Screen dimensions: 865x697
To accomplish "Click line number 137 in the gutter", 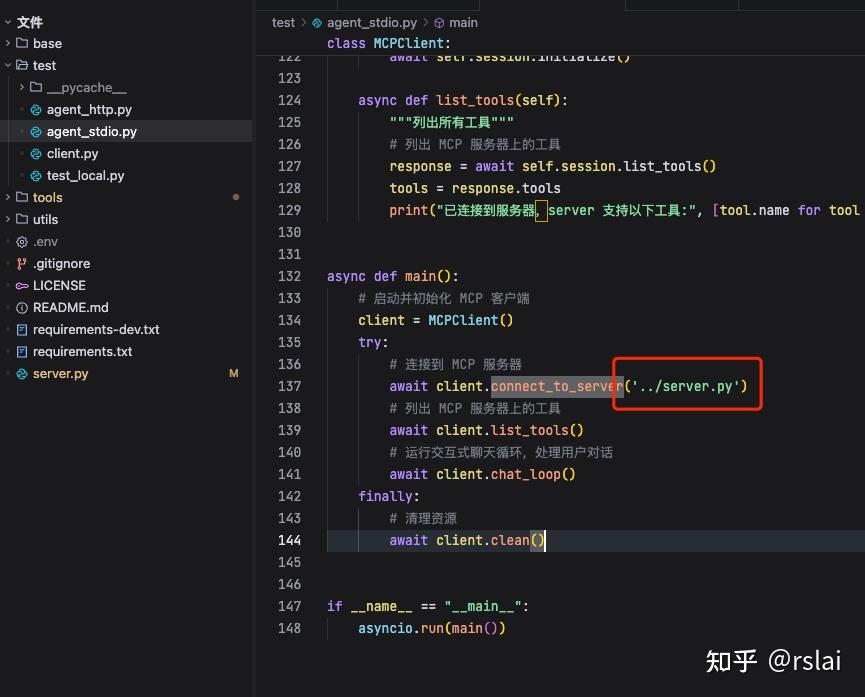I will [x=290, y=386].
